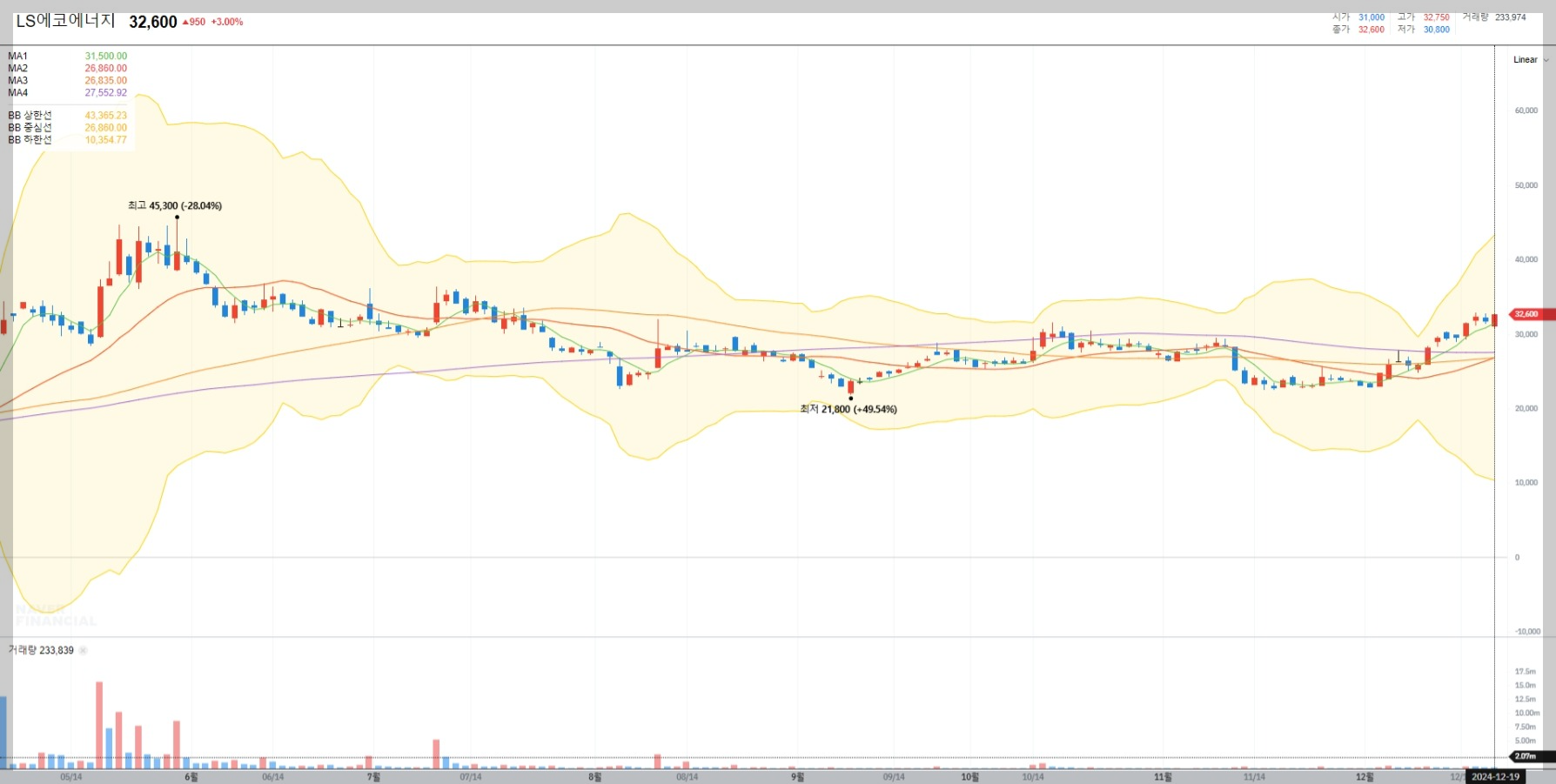This screenshot has width=1556, height=784.
Task: Click BB 상한선 value 43,365.23
Action: pyautogui.click(x=105, y=115)
